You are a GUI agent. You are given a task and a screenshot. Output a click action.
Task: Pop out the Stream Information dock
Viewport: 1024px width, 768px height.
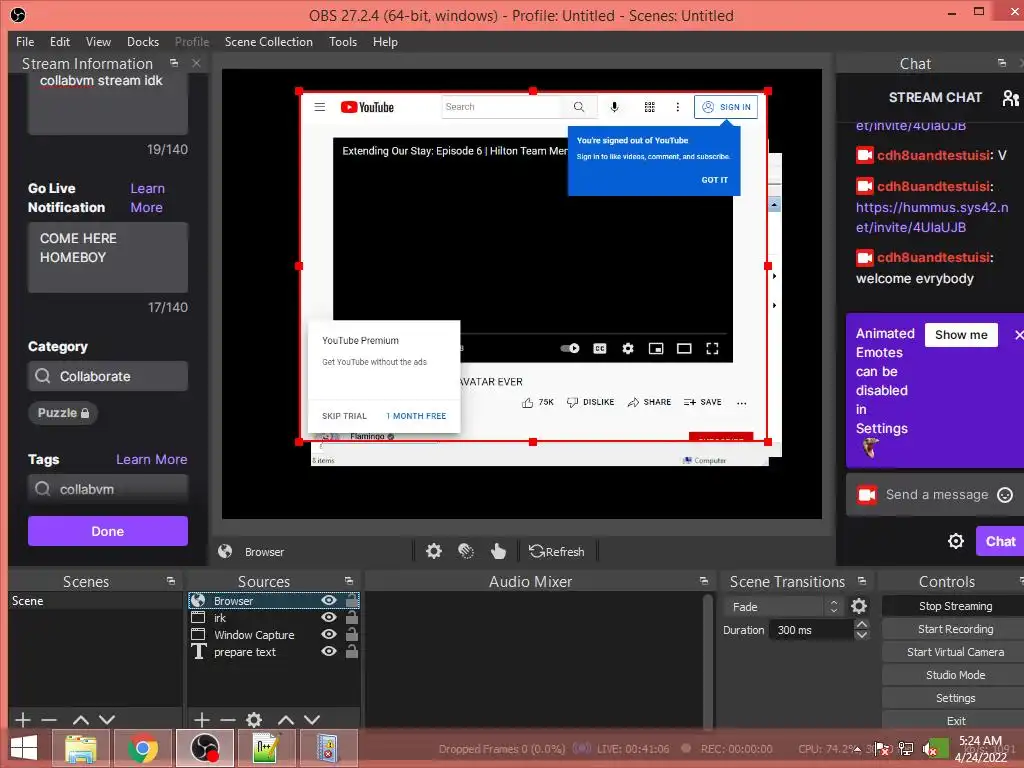click(174, 63)
